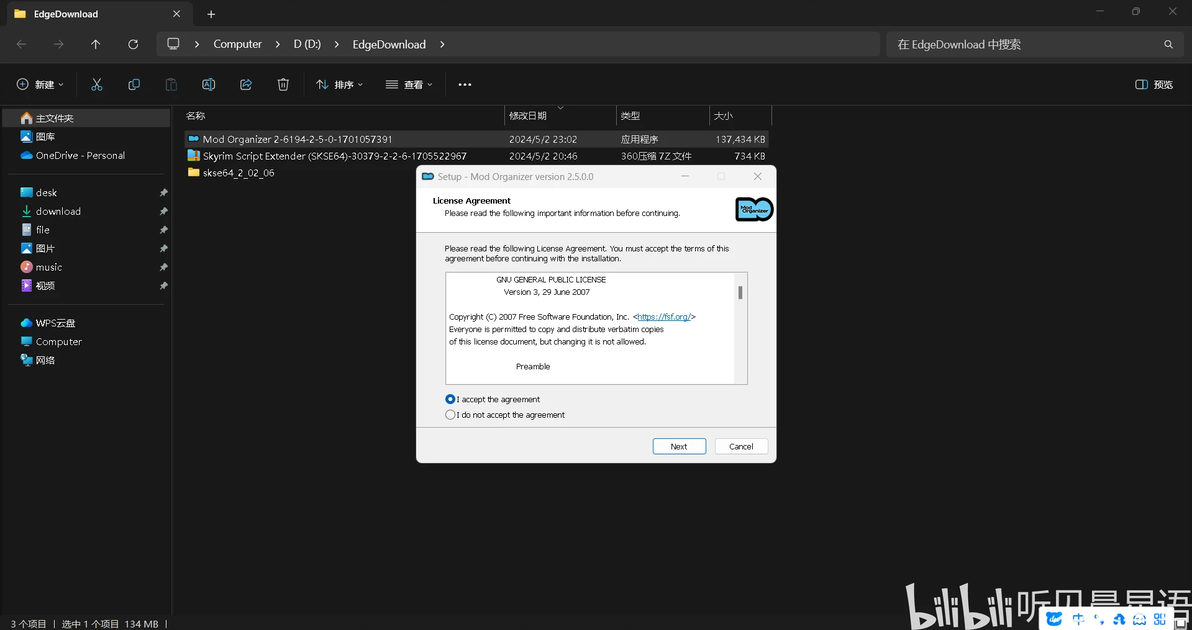Close the EdgeDownload tab
The height and width of the screenshot is (630, 1192).
176,14
